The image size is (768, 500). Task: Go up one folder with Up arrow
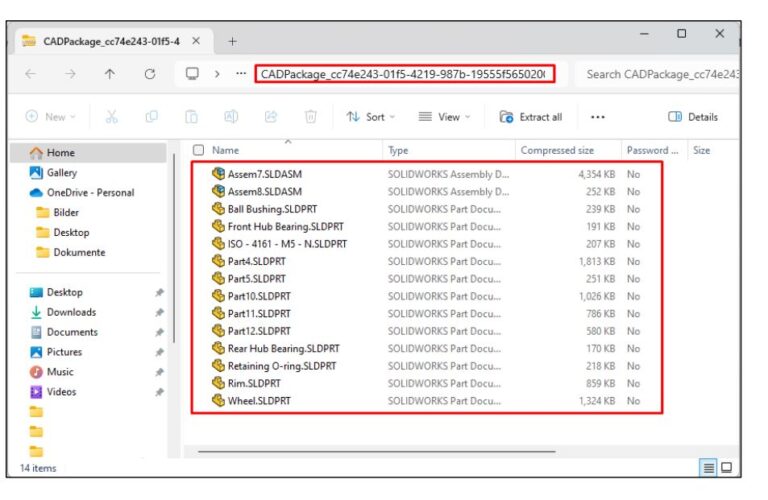tap(110, 74)
